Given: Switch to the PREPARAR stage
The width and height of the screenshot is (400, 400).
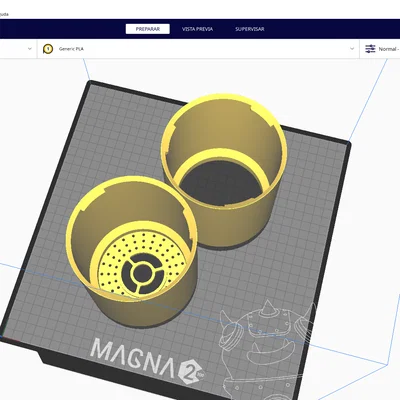Looking at the screenshot, I should pyautogui.click(x=148, y=29).
